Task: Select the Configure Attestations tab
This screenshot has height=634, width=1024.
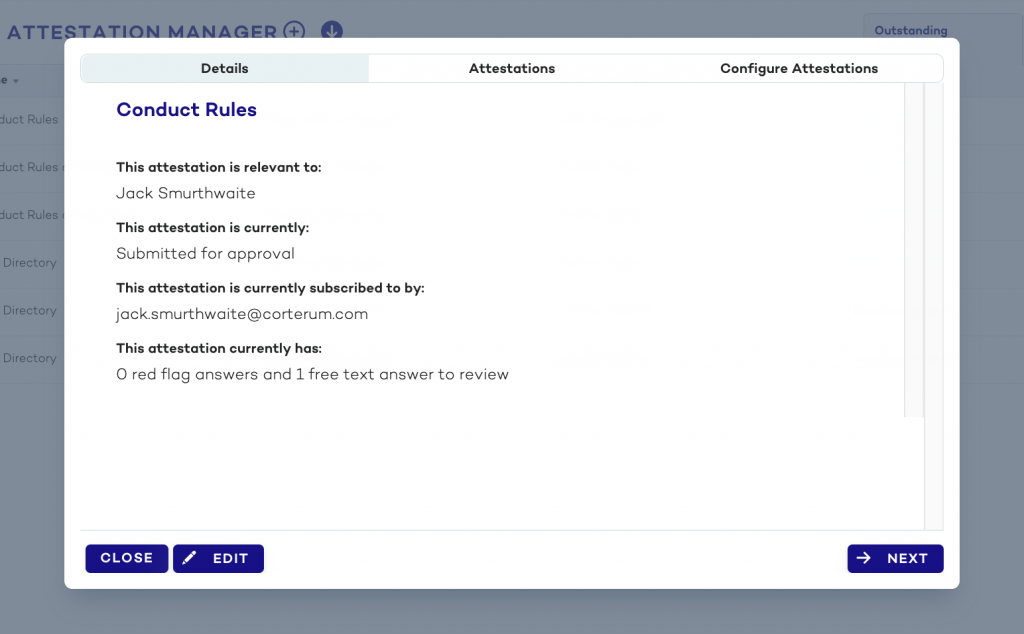Action: (799, 69)
